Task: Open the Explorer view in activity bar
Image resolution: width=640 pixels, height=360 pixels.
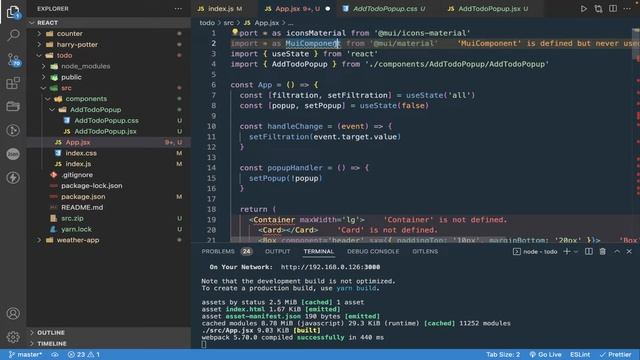Action: [x=13, y=12]
